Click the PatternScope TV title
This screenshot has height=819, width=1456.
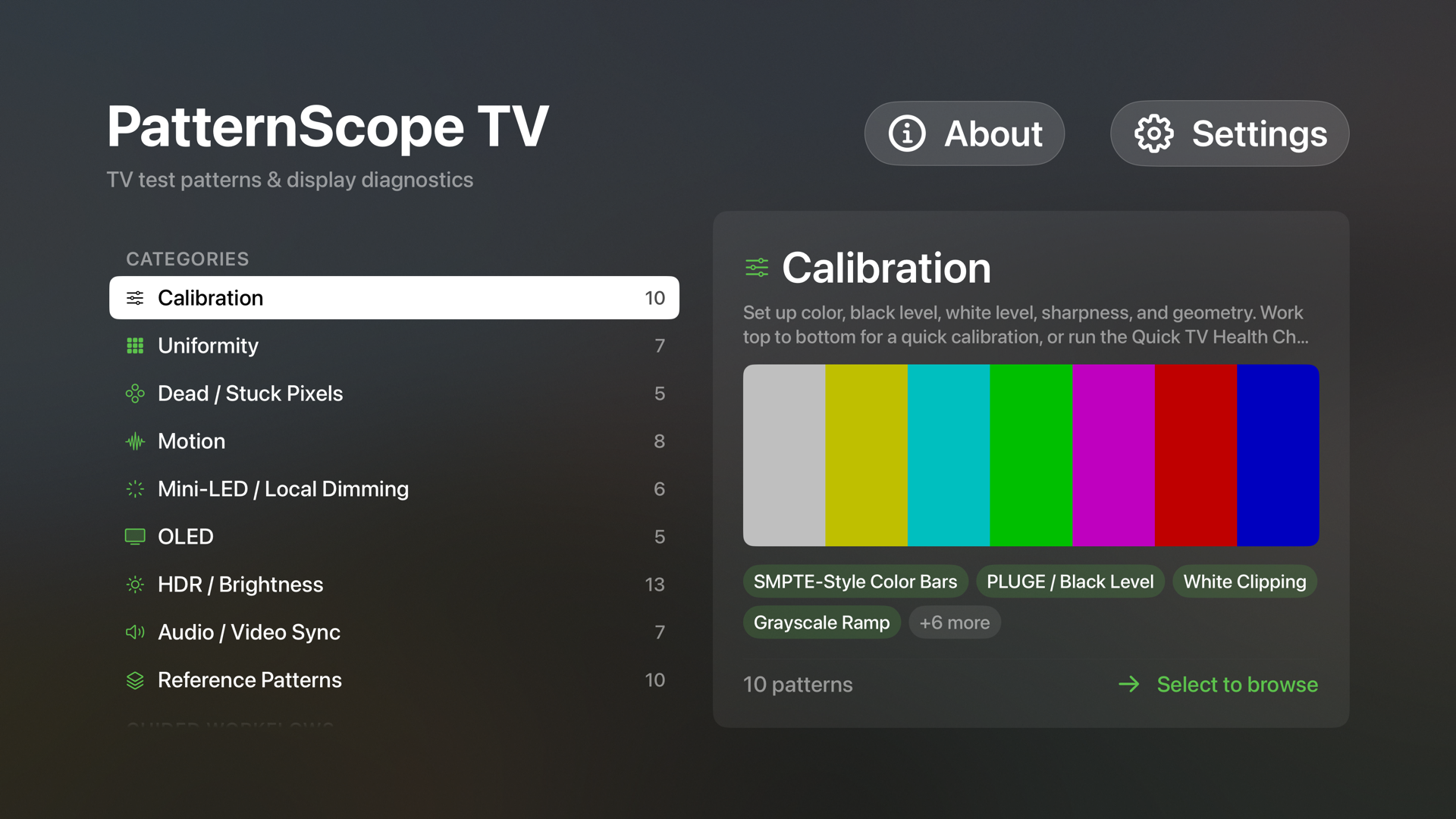pyautogui.click(x=328, y=126)
